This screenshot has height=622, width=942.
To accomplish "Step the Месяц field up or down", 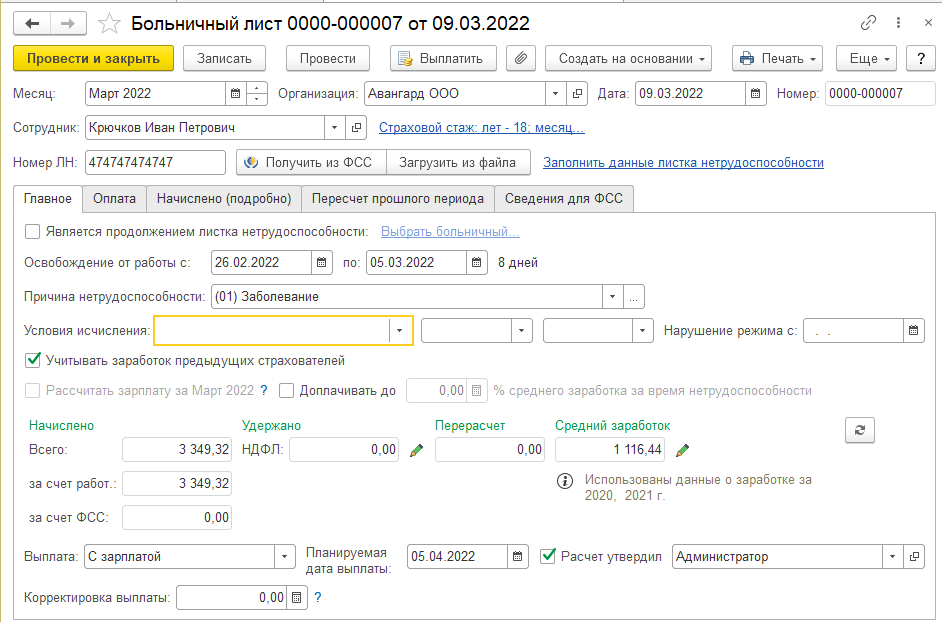I will (x=256, y=94).
